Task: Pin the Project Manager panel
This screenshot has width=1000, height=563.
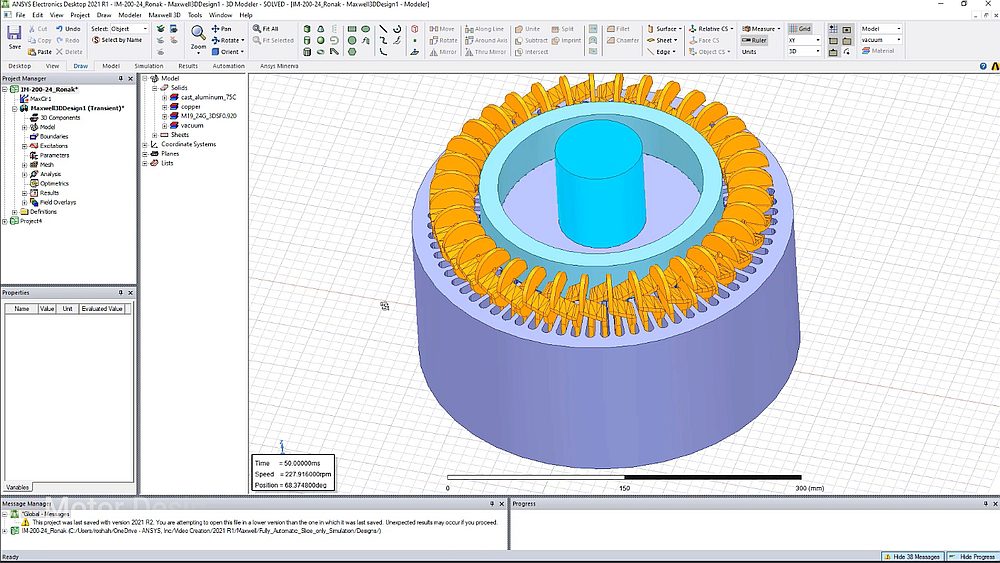Action: [x=121, y=78]
